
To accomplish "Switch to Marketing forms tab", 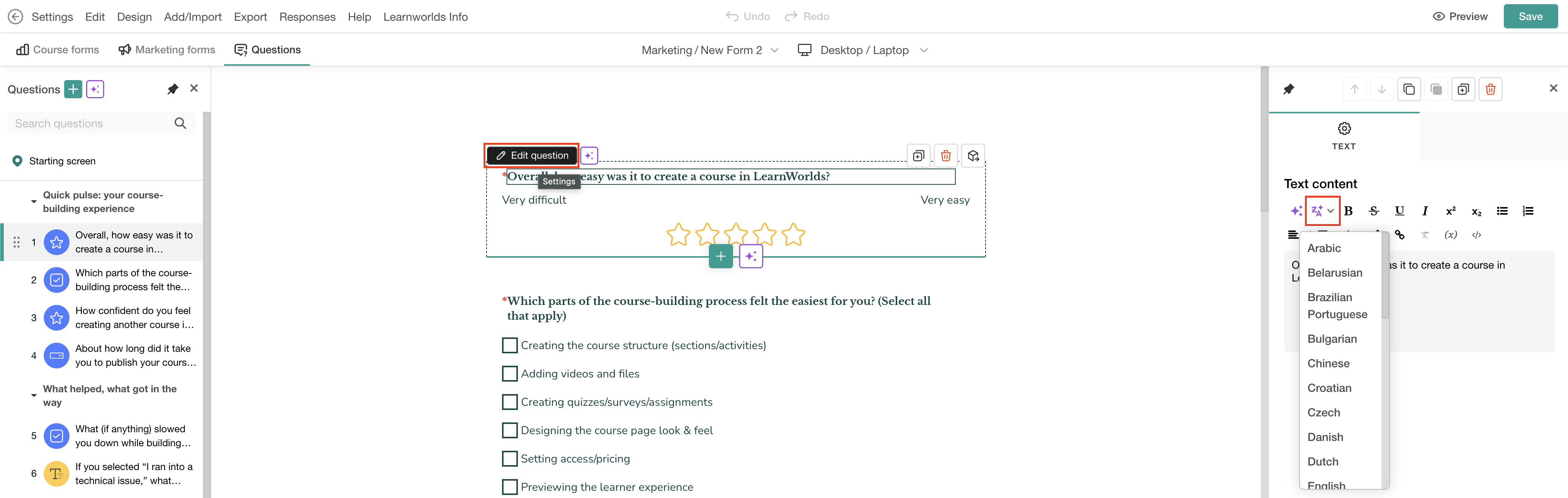I will [x=167, y=50].
